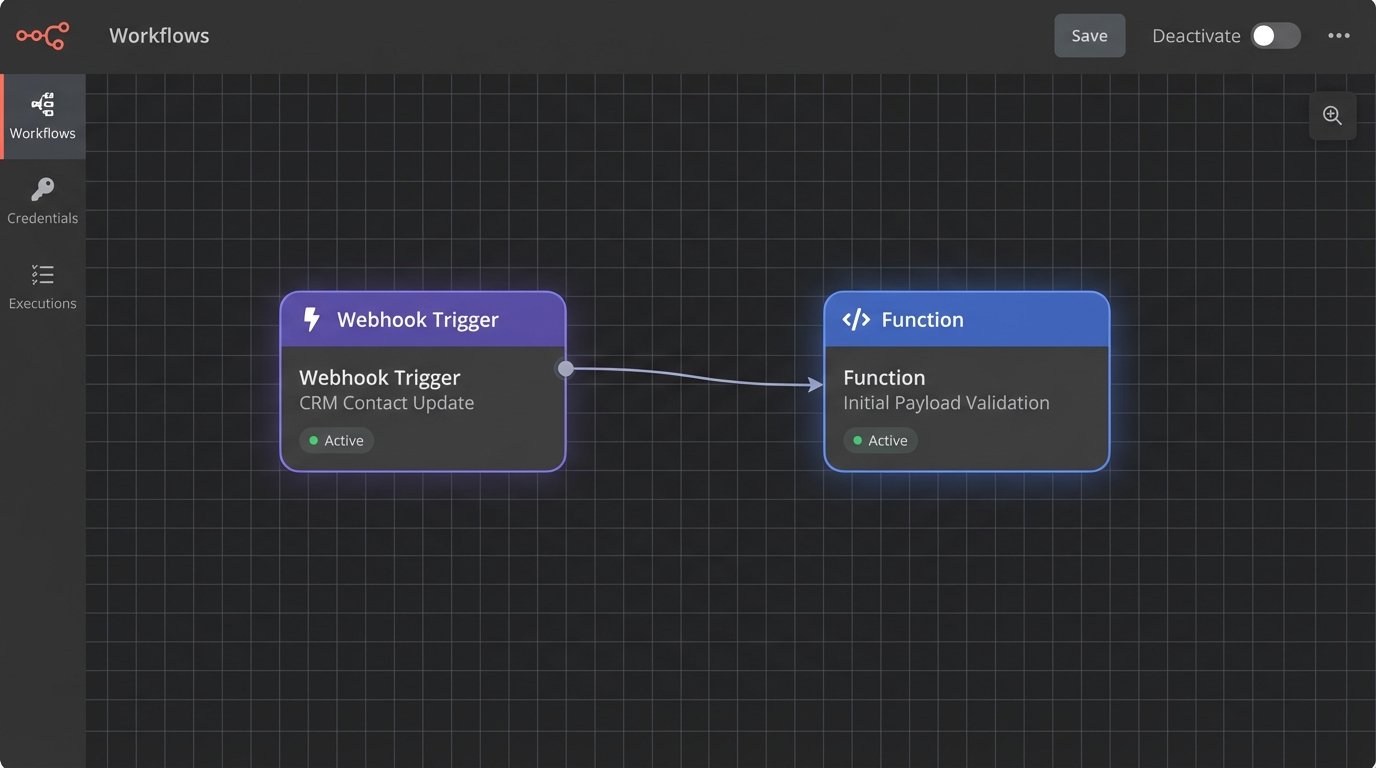This screenshot has width=1376, height=768.
Task: Click the Deactivate label text
Action: [1196, 35]
